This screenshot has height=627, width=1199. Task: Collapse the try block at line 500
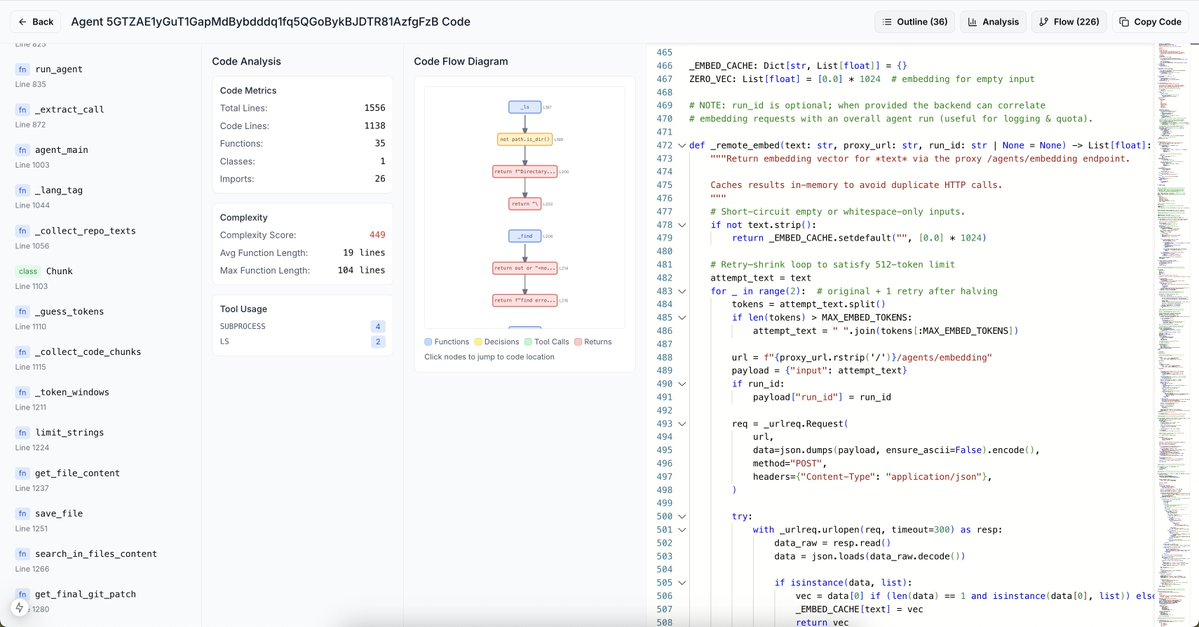click(682, 516)
